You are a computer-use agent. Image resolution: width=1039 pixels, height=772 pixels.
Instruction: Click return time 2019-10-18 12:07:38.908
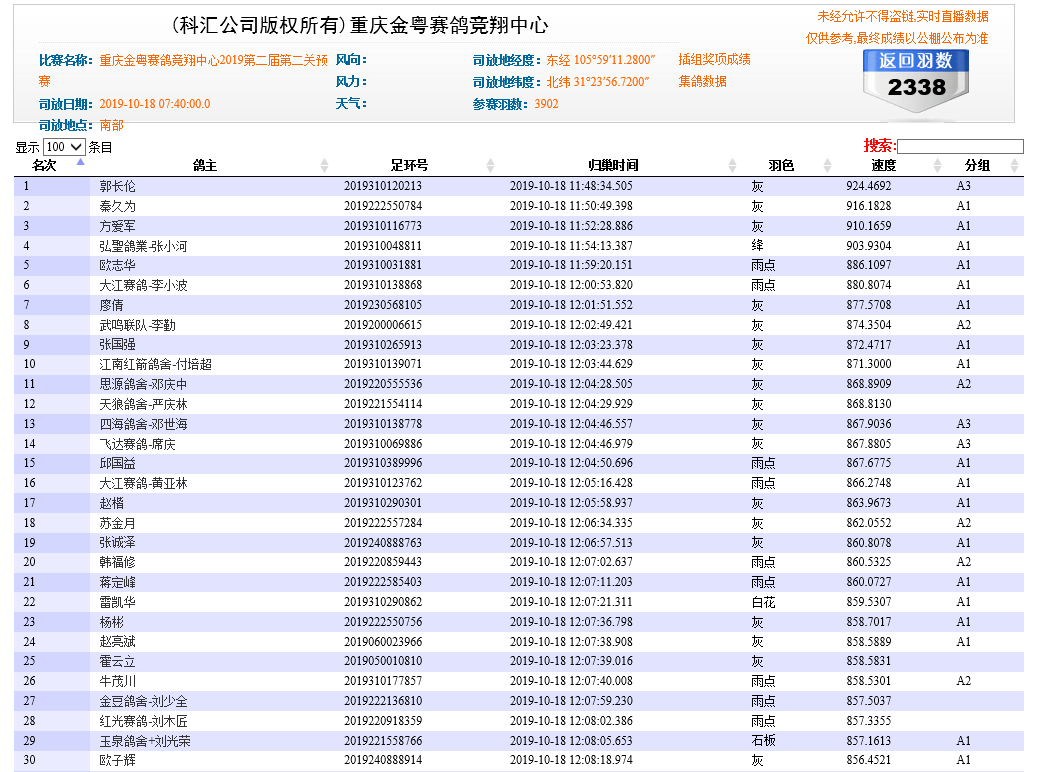coord(571,641)
